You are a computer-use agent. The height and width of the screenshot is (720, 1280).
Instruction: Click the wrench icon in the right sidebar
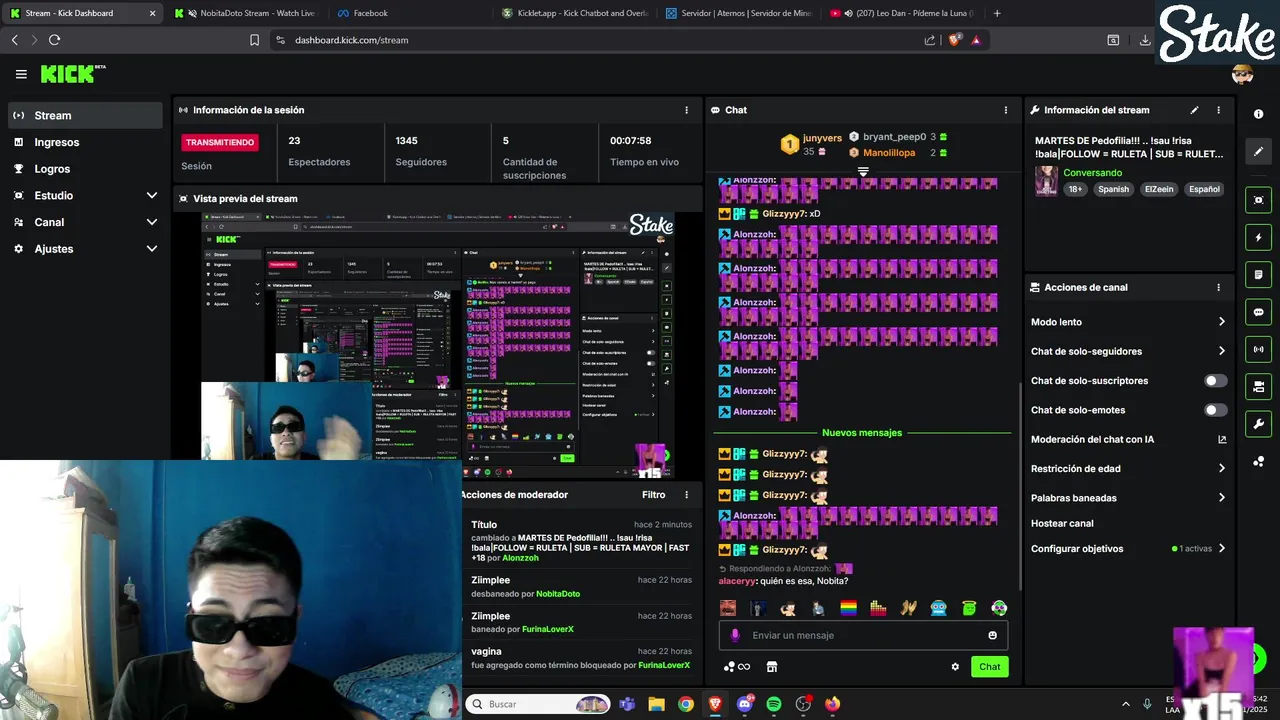point(1258,424)
